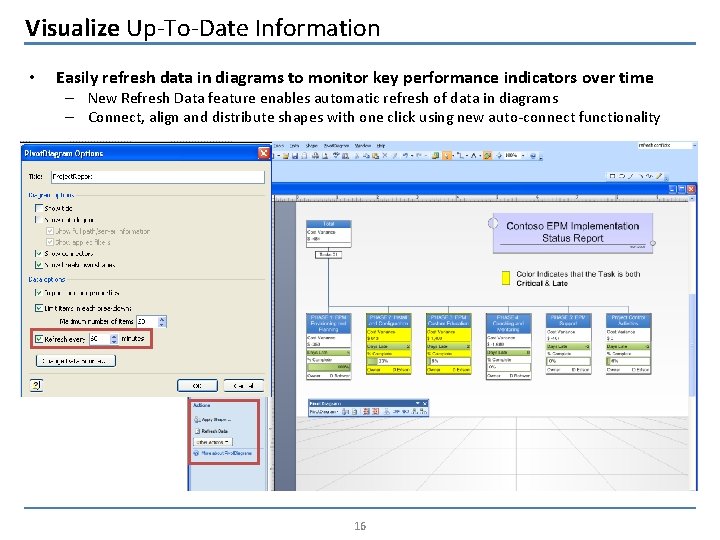The width and height of the screenshot is (720, 540).
Task: Select the Project Control Activities node
Action: [628, 344]
